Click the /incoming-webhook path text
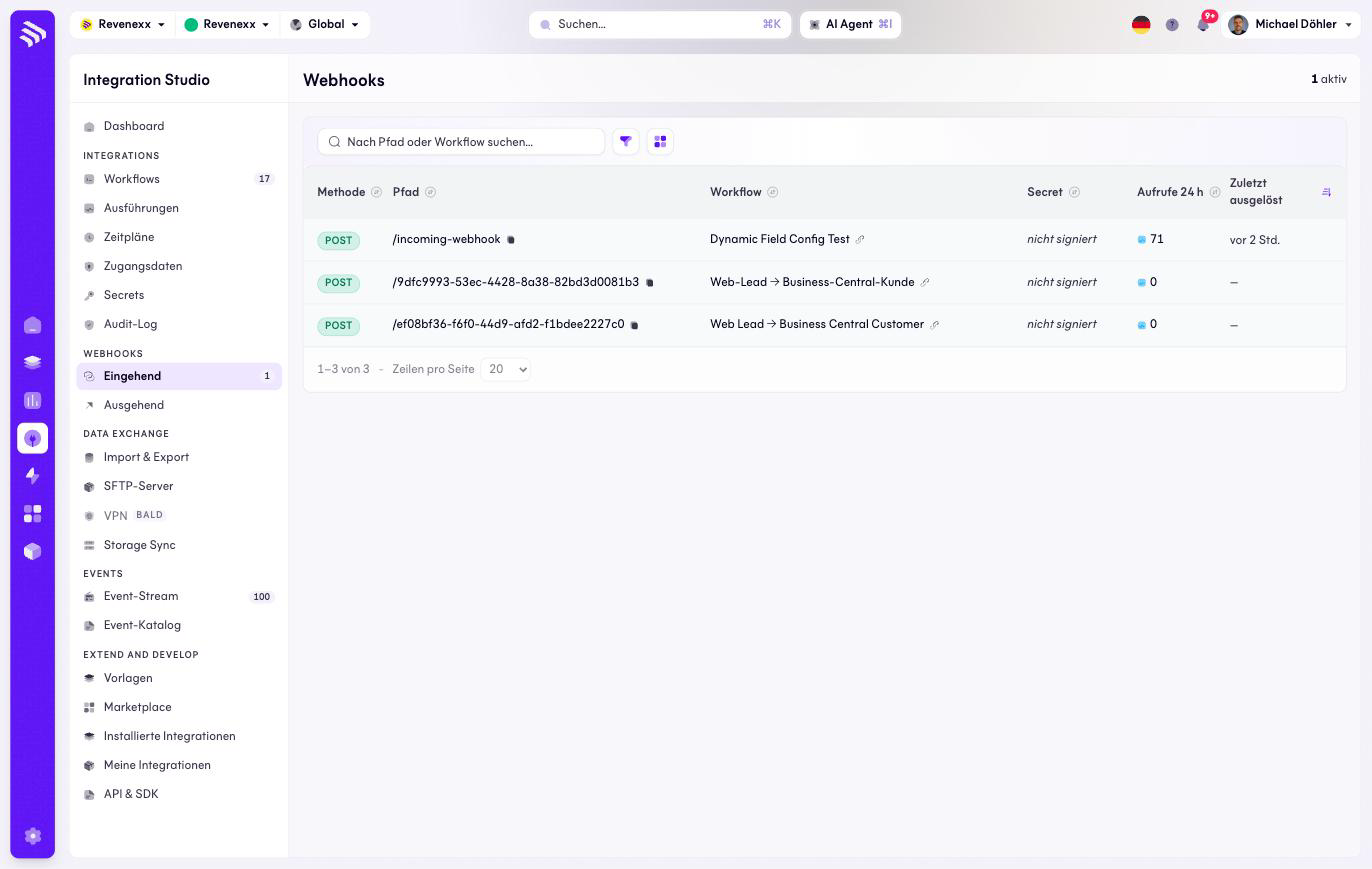Screen dimensions: 1372x869 (446, 239)
